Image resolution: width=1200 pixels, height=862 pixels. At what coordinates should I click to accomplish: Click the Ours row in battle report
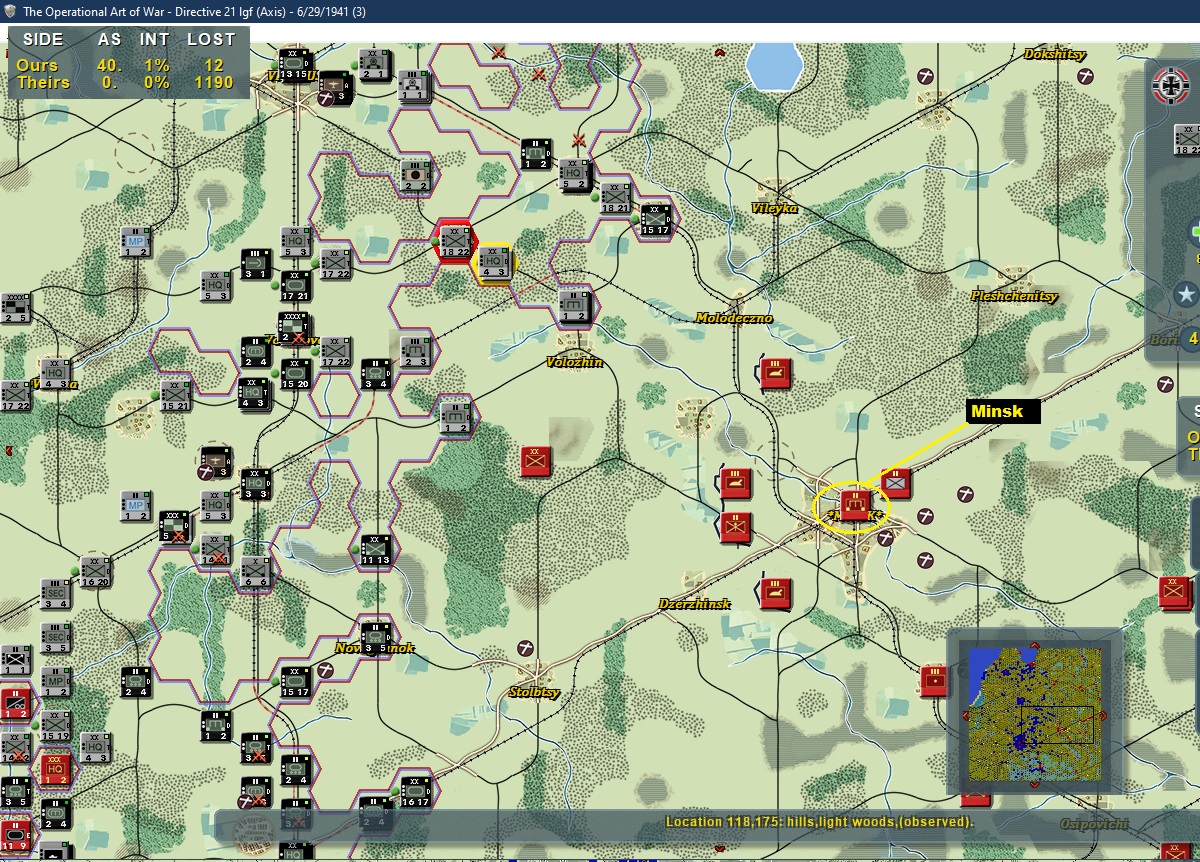pyautogui.click(x=125, y=65)
